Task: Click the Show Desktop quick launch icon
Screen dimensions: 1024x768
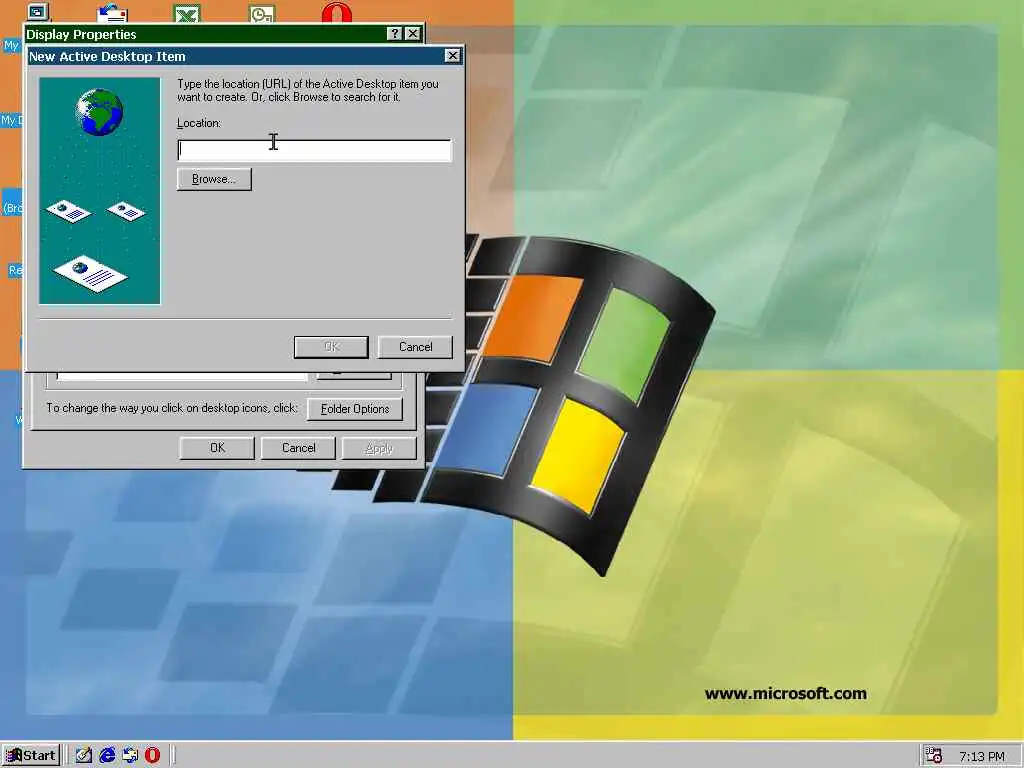Action: point(84,756)
